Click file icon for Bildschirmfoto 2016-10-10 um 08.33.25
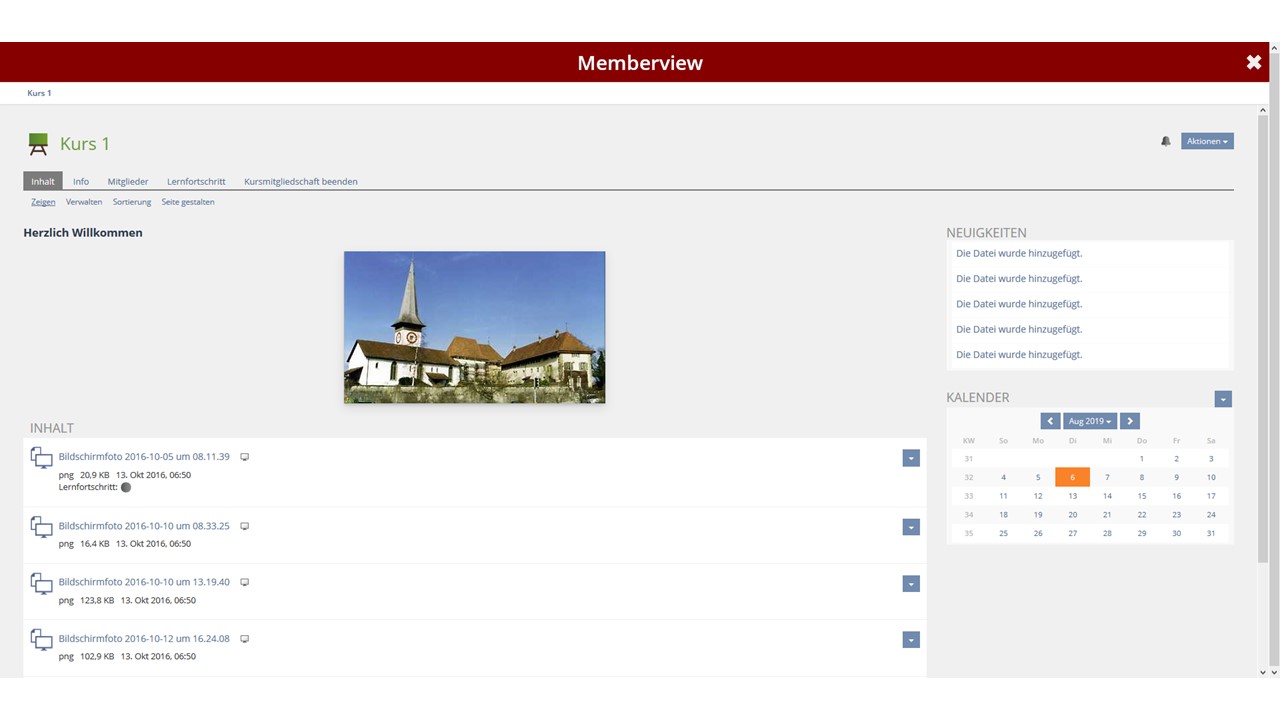The image size is (1280, 720). [41, 527]
